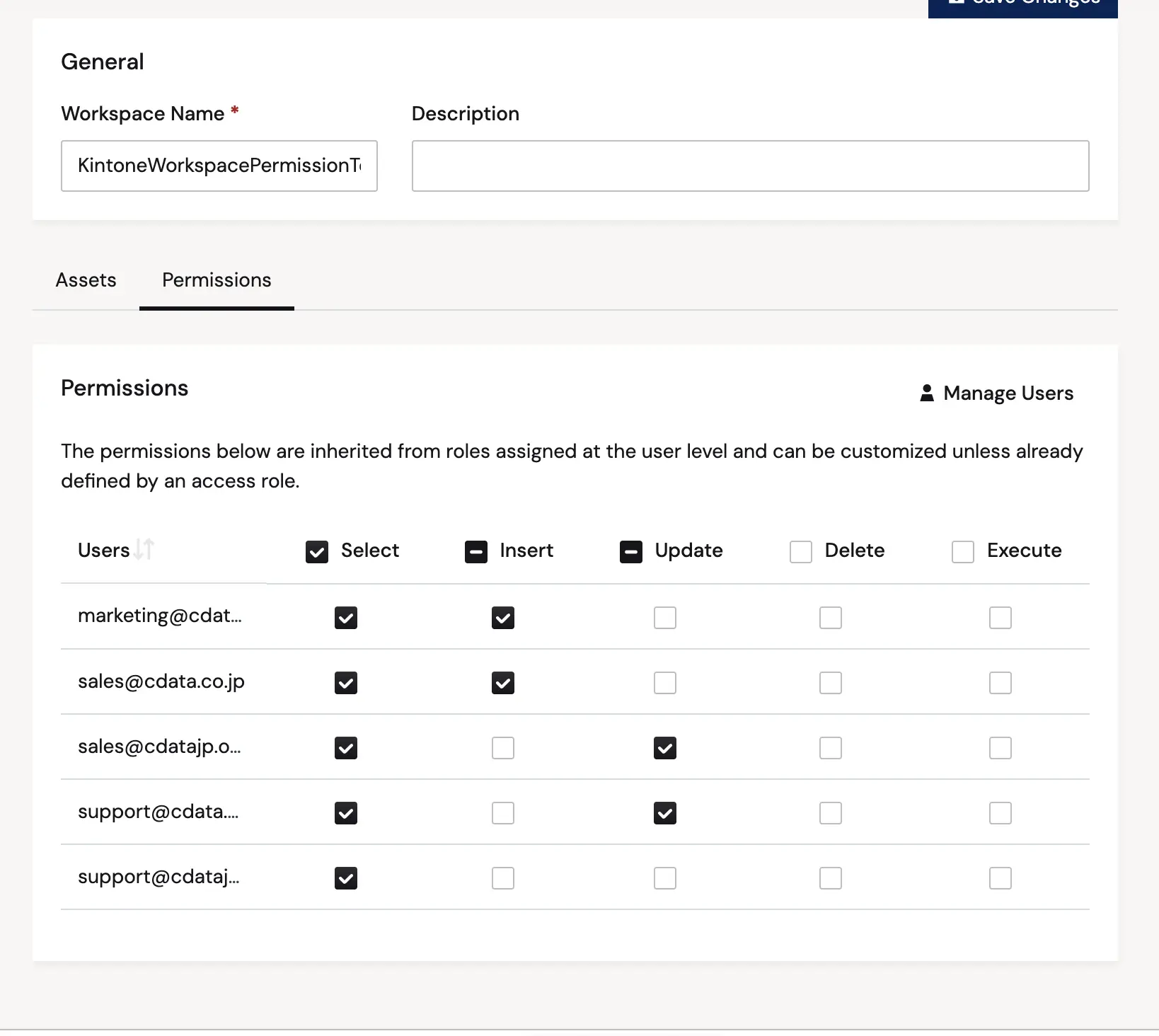Uncheck Update for sales@cdatajp.o... user
The height and width of the screenshot is (1036, 1159).
[x=665, y=748]
